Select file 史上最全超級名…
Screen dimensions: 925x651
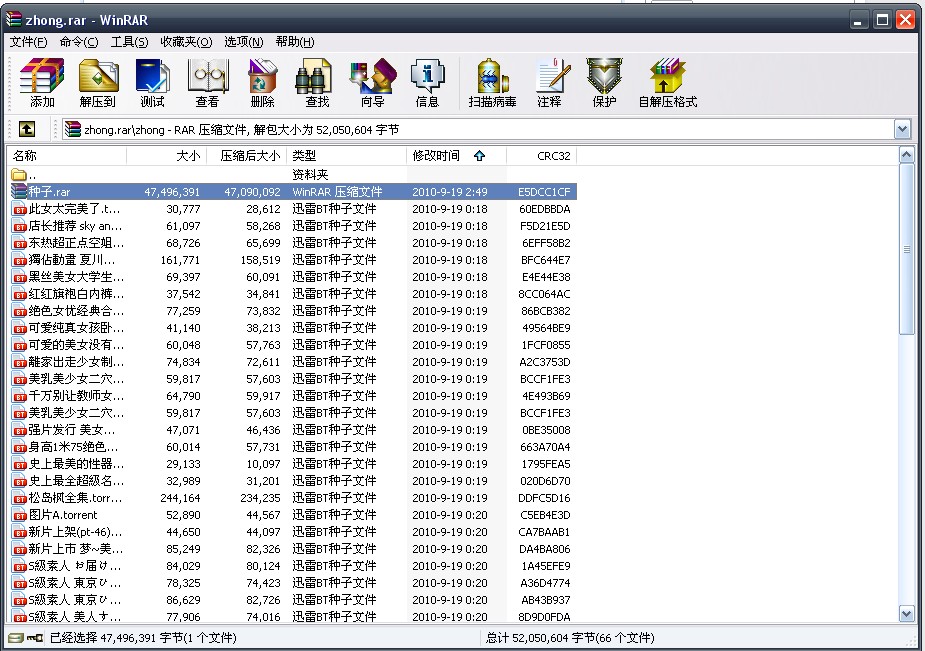[77, 481]
